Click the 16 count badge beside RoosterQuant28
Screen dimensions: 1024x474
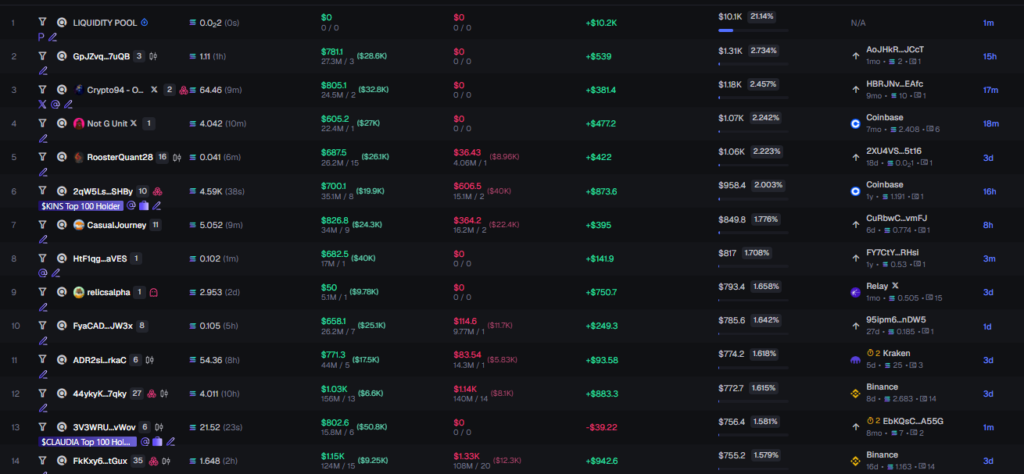163,157
